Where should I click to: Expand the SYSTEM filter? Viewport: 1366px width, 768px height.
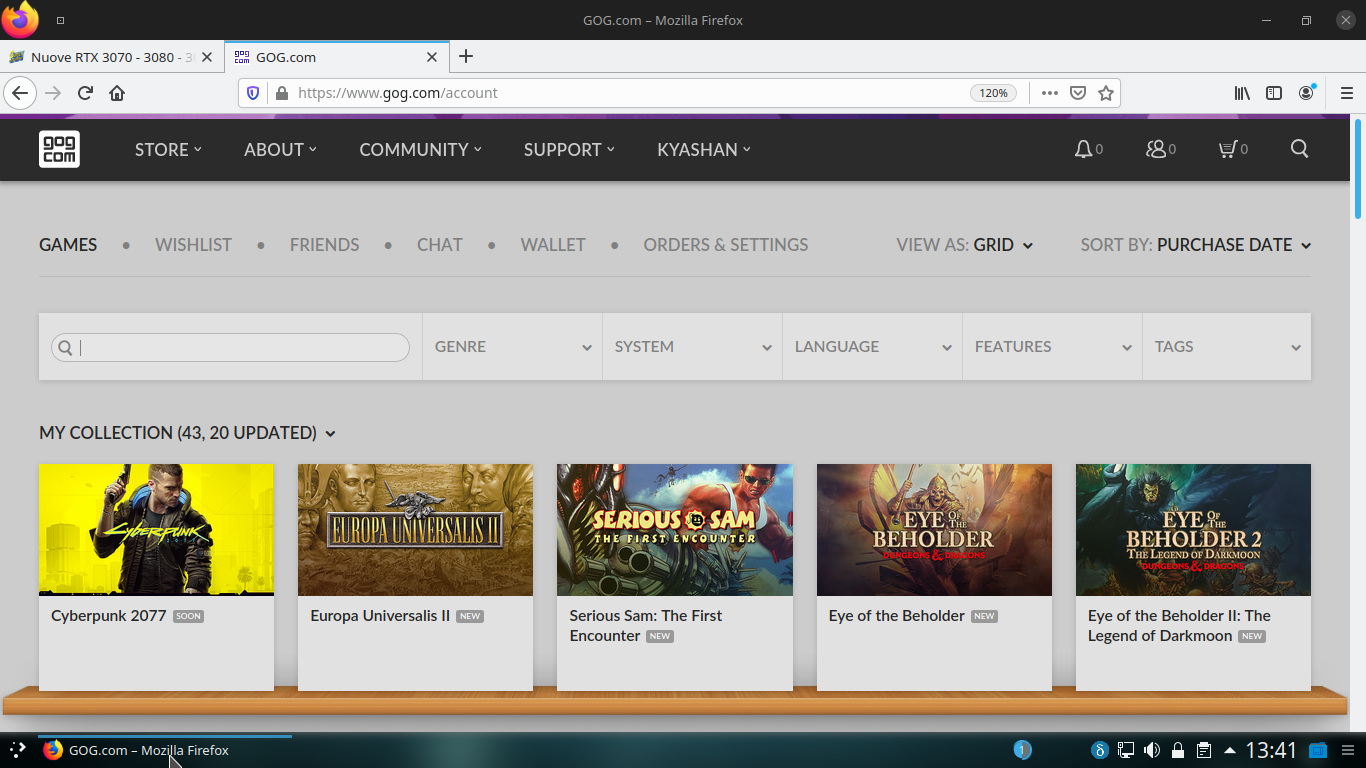[x=692, y=347]
